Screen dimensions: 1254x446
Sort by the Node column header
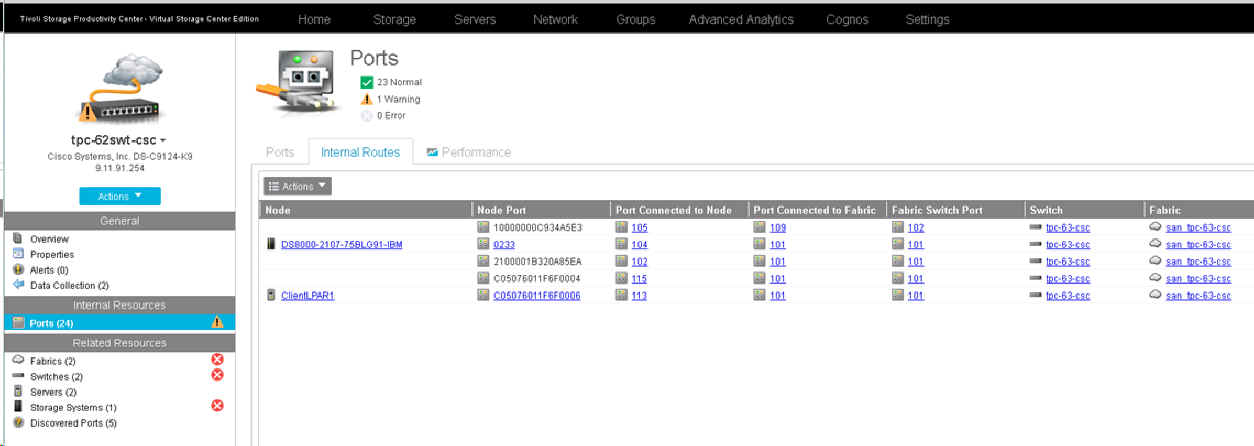tap(365, 210)
